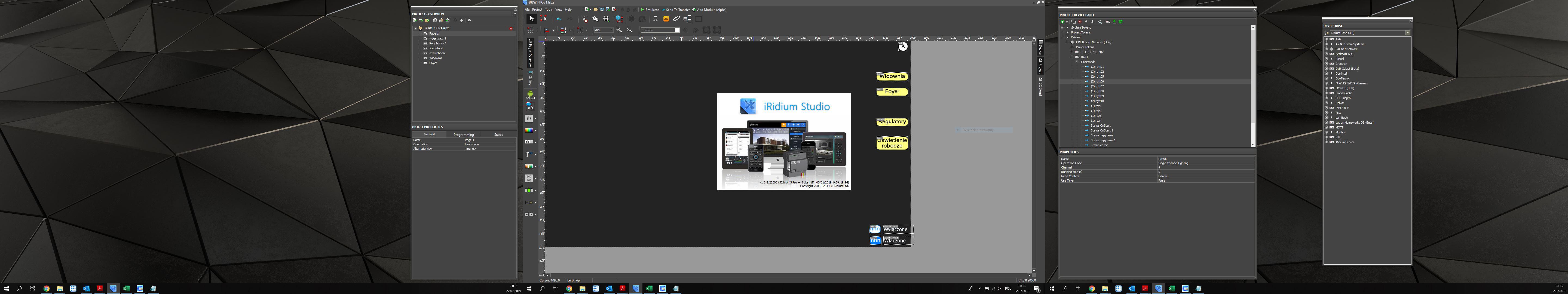Click the green Emulator play button

pos(642,10)
